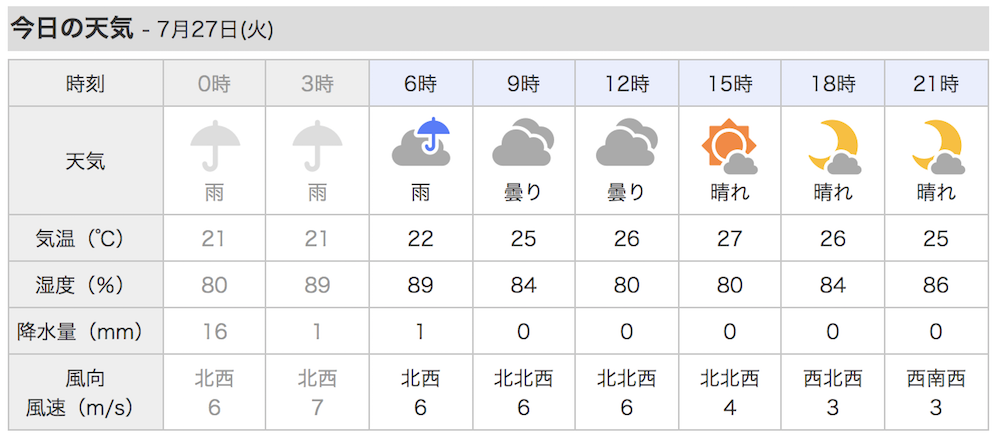Click the cloudy icon at 12時
This screenshot has width=1000, height=440.
627,142
